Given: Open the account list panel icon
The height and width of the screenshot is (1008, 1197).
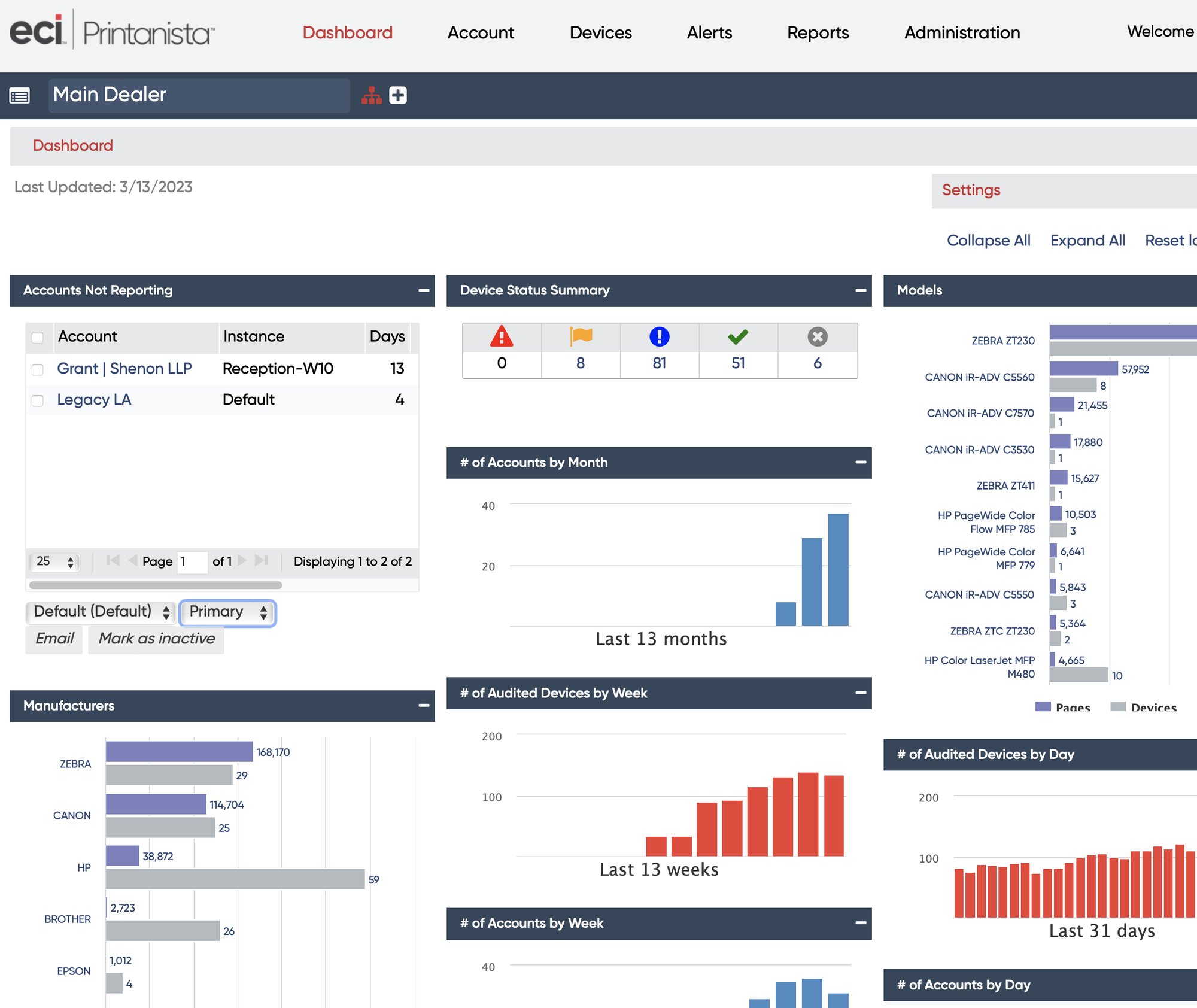Looking at the screenshot, I should click(x=19, y=96).
